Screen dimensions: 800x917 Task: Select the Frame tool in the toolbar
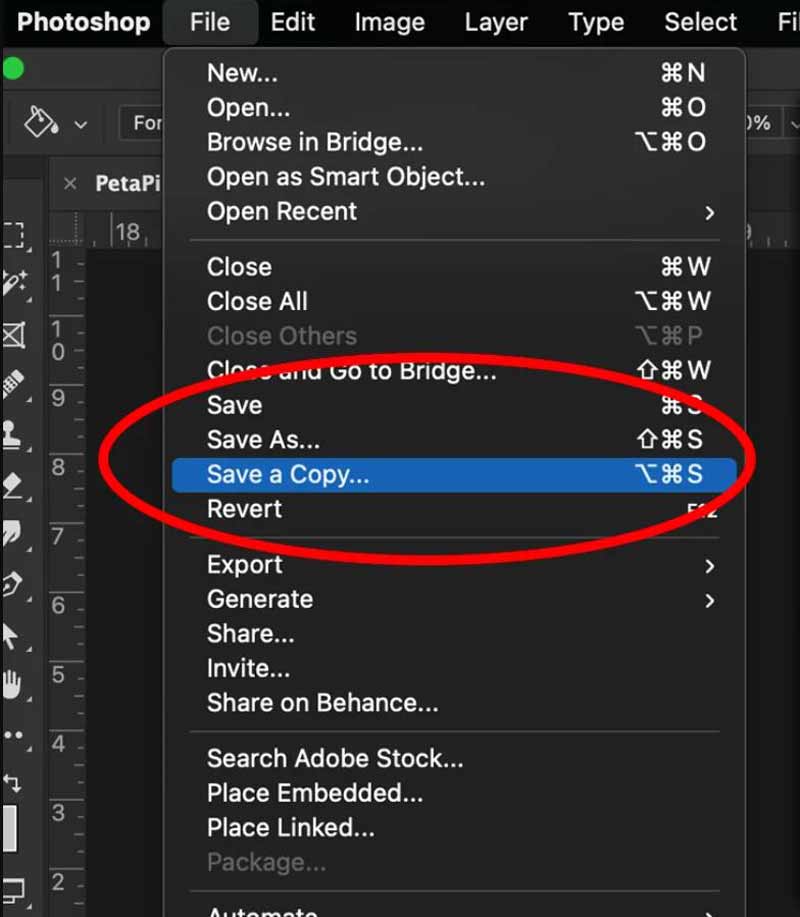point(15,335)
